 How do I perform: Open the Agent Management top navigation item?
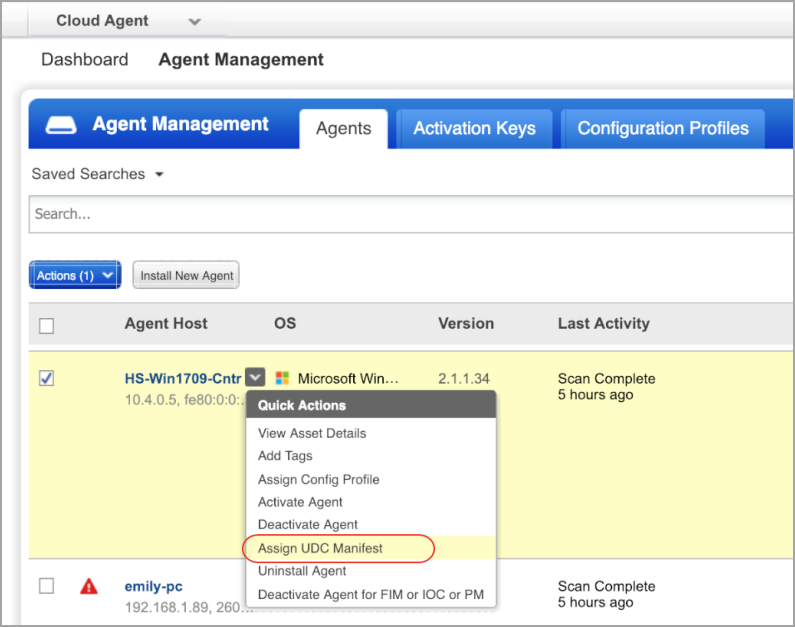(241, 59)
